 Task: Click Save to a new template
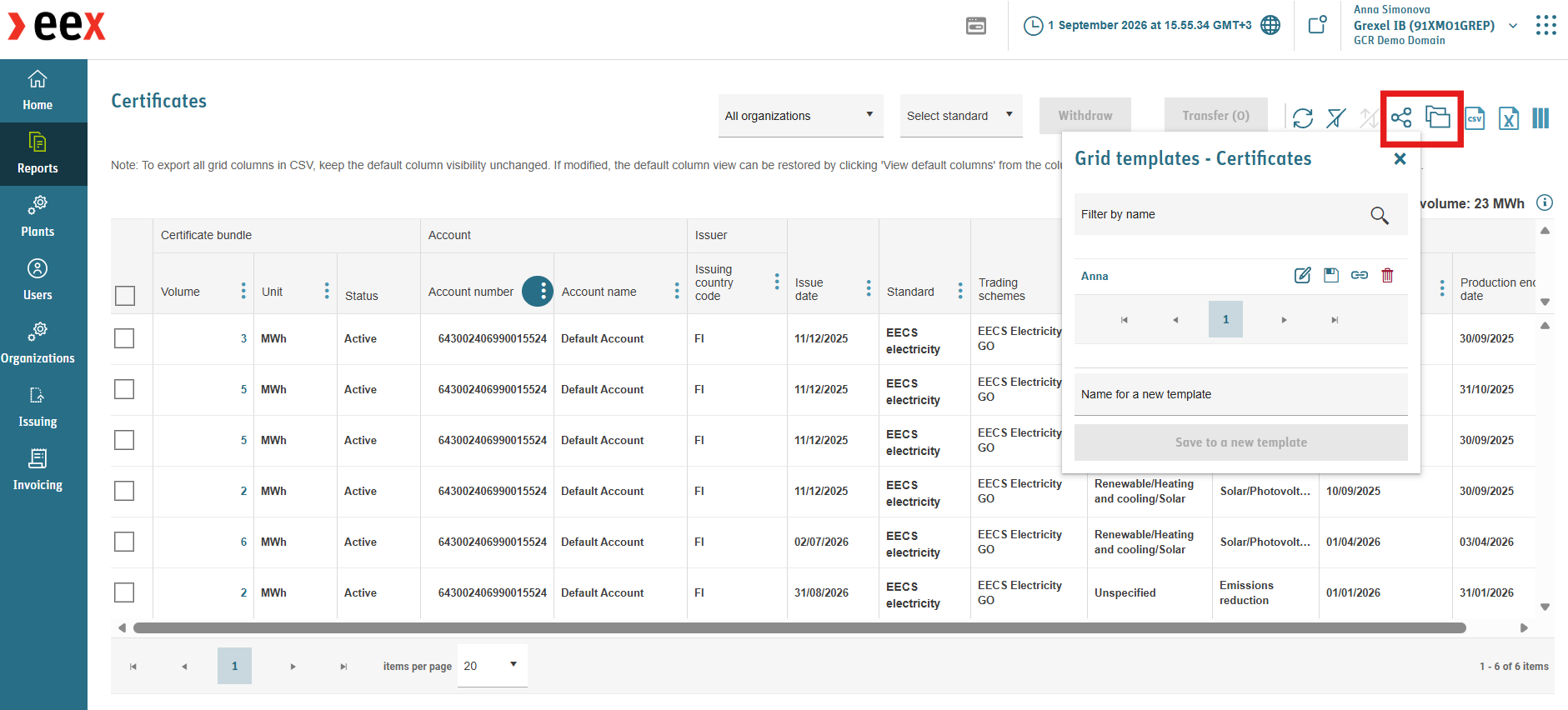point(1241,442)
